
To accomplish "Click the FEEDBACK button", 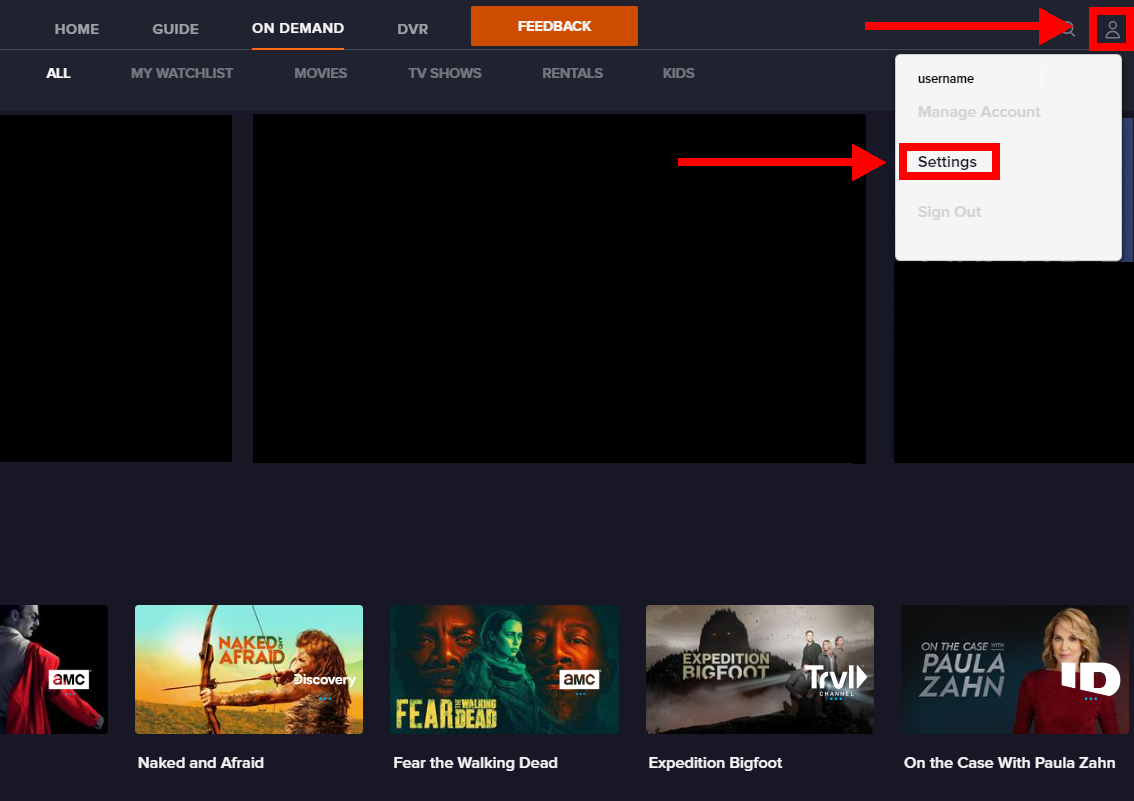I will tap(554, 25).
